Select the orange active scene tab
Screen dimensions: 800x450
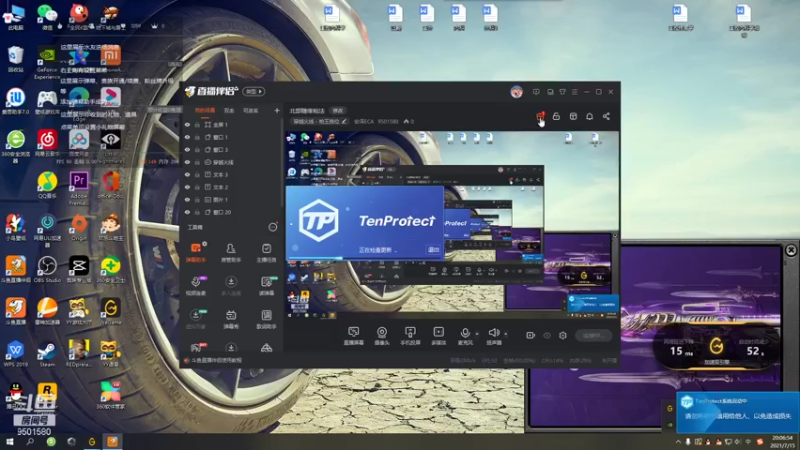point(205,110)
